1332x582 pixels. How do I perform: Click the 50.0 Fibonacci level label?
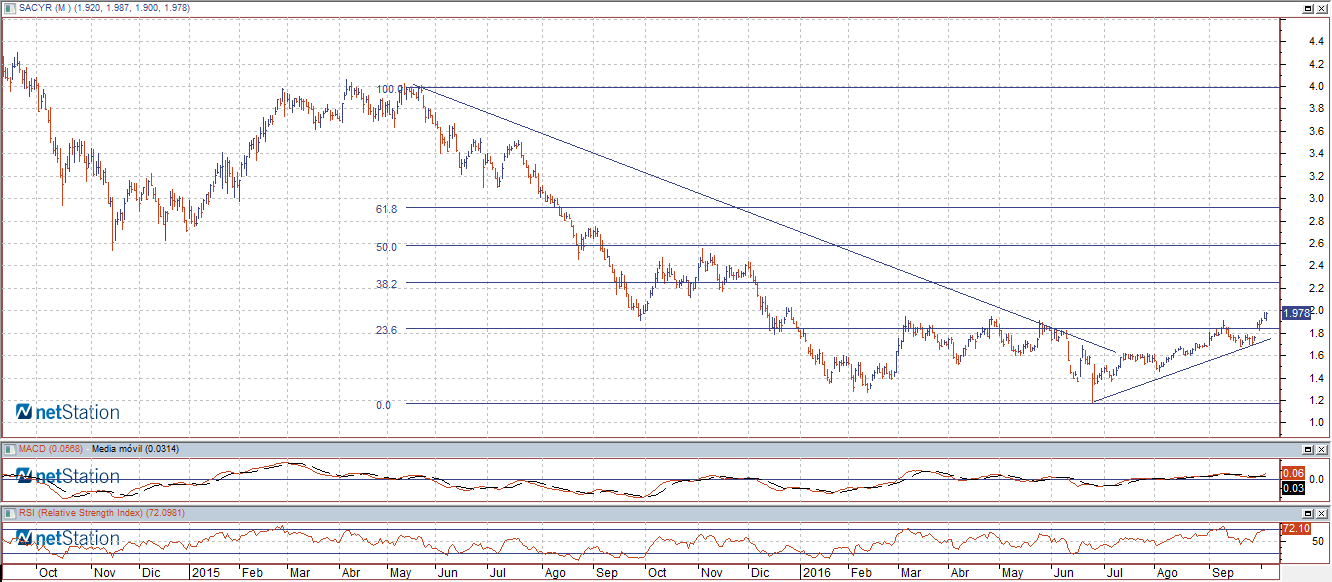pyautogui.click(x=387, y=247)
